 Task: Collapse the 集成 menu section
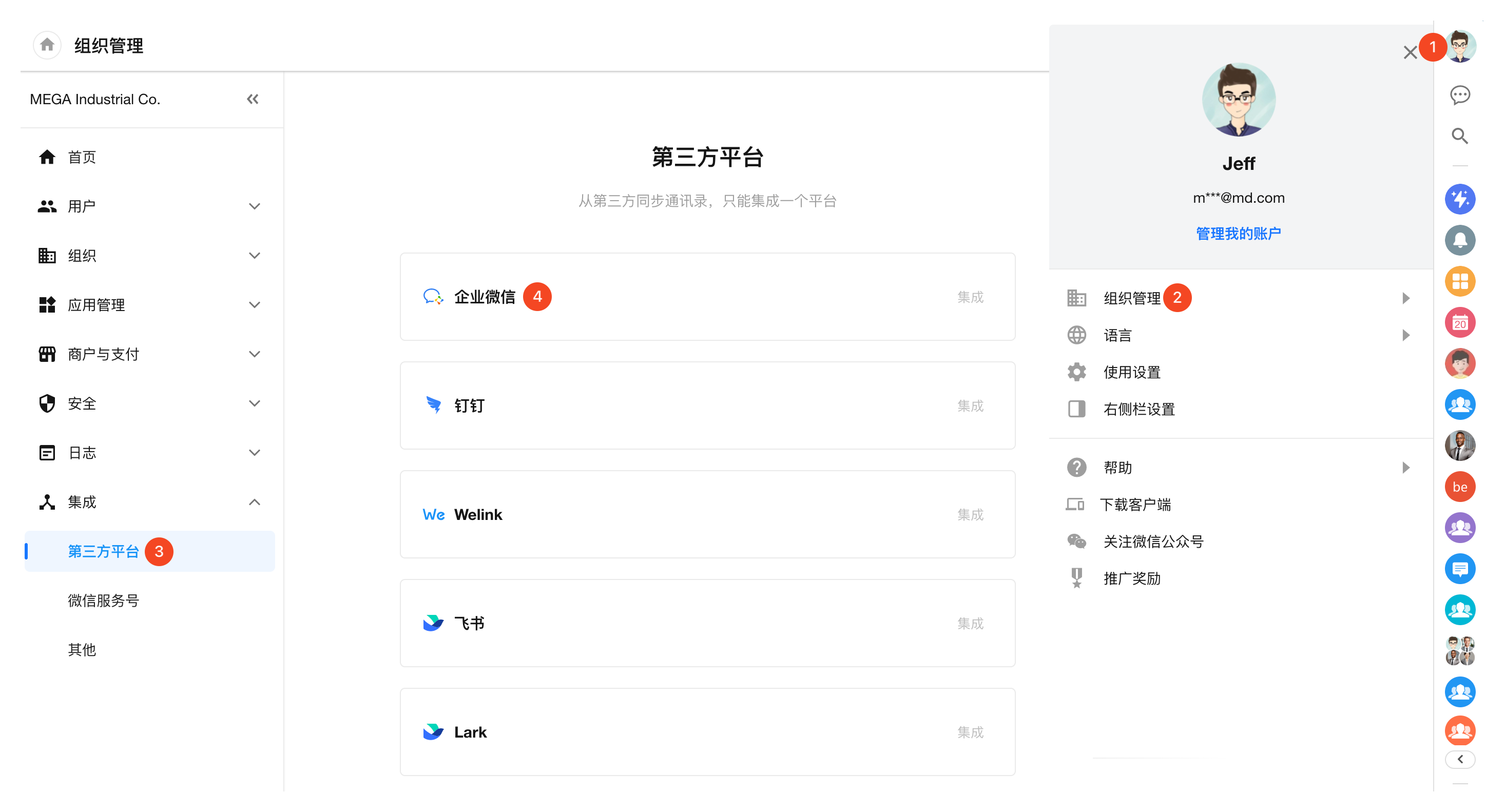click(x=254, y=502)
